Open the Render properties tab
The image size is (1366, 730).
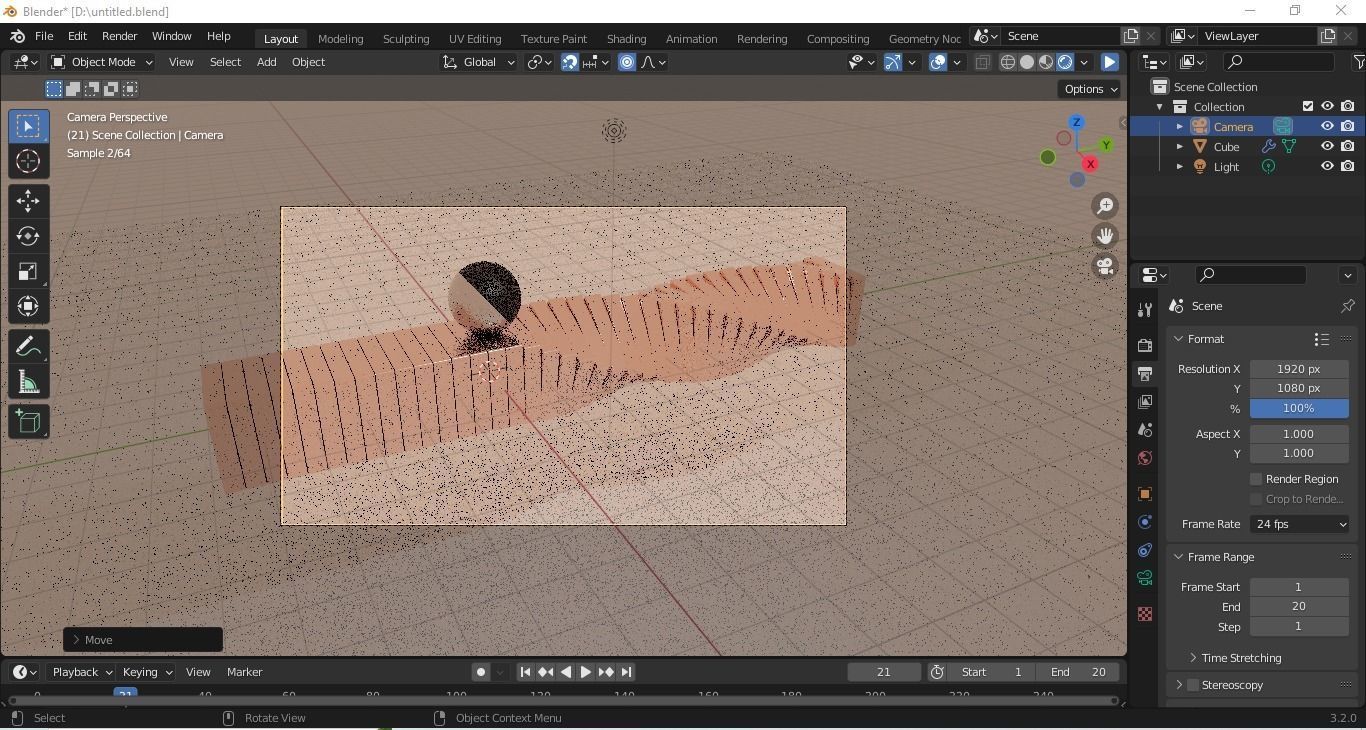tap(1145, 345)
